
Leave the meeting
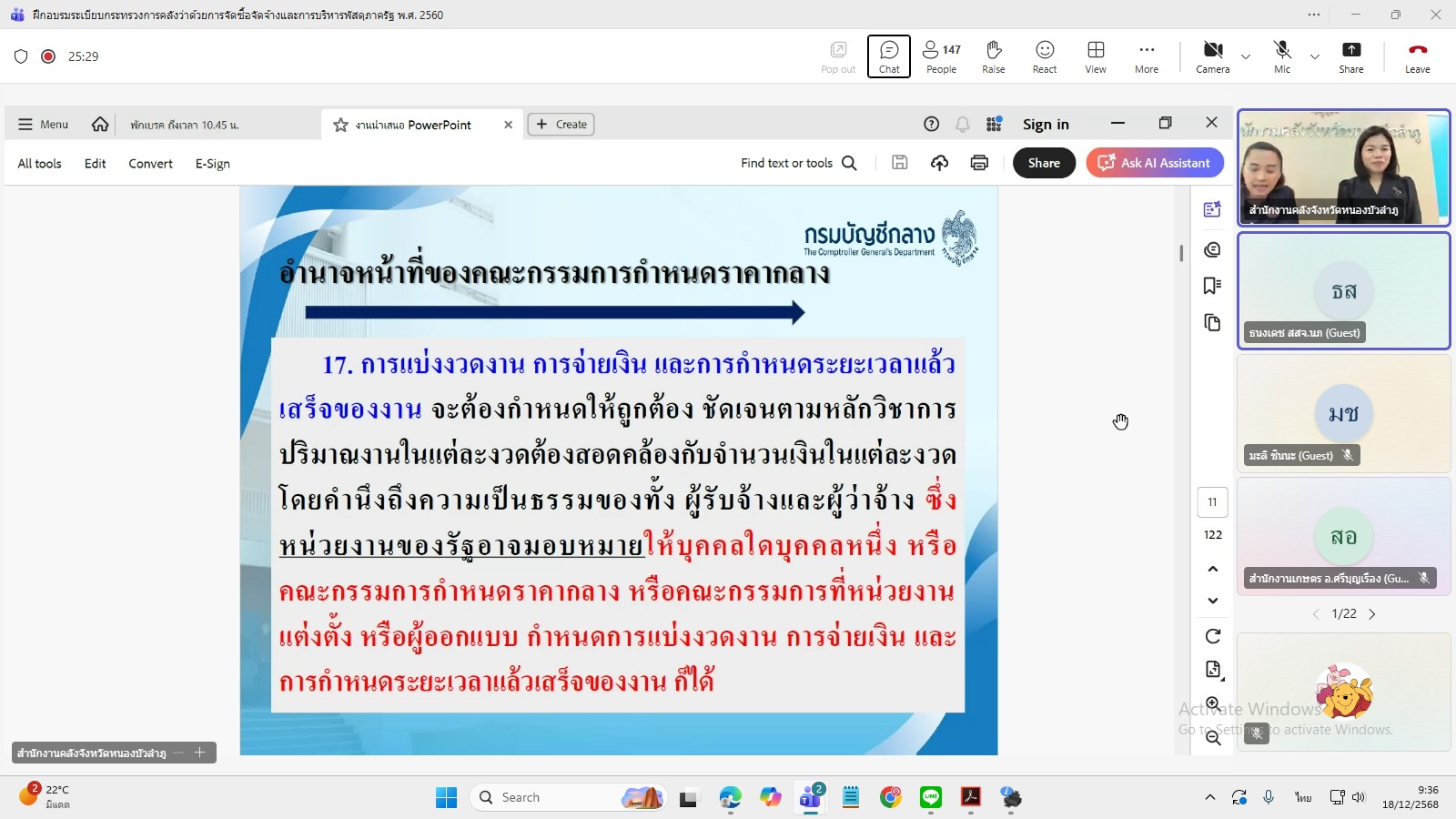1417,56
